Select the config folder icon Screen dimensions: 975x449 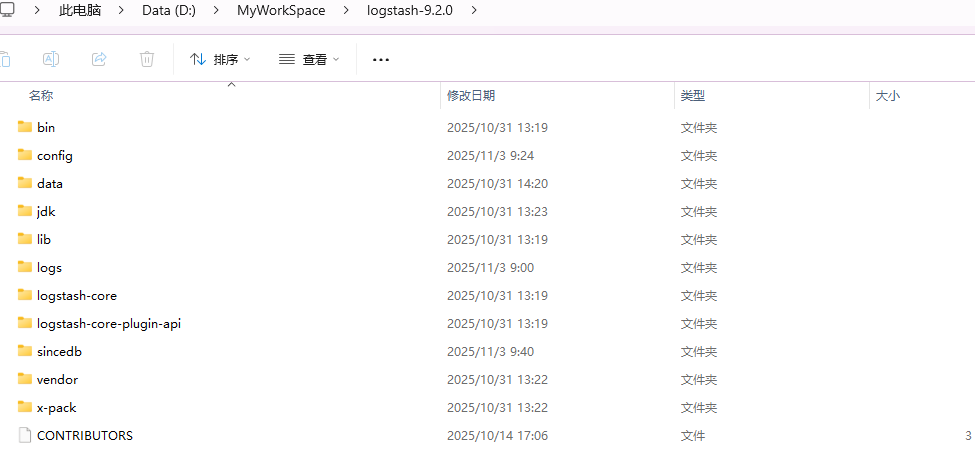coord(25,155)
